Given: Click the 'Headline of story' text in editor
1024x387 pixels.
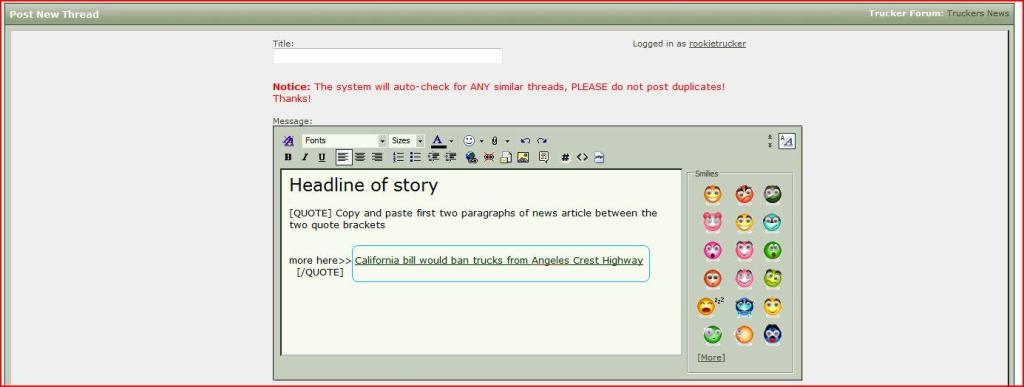Looking at the screenshot, I should (x=363, y=185).
